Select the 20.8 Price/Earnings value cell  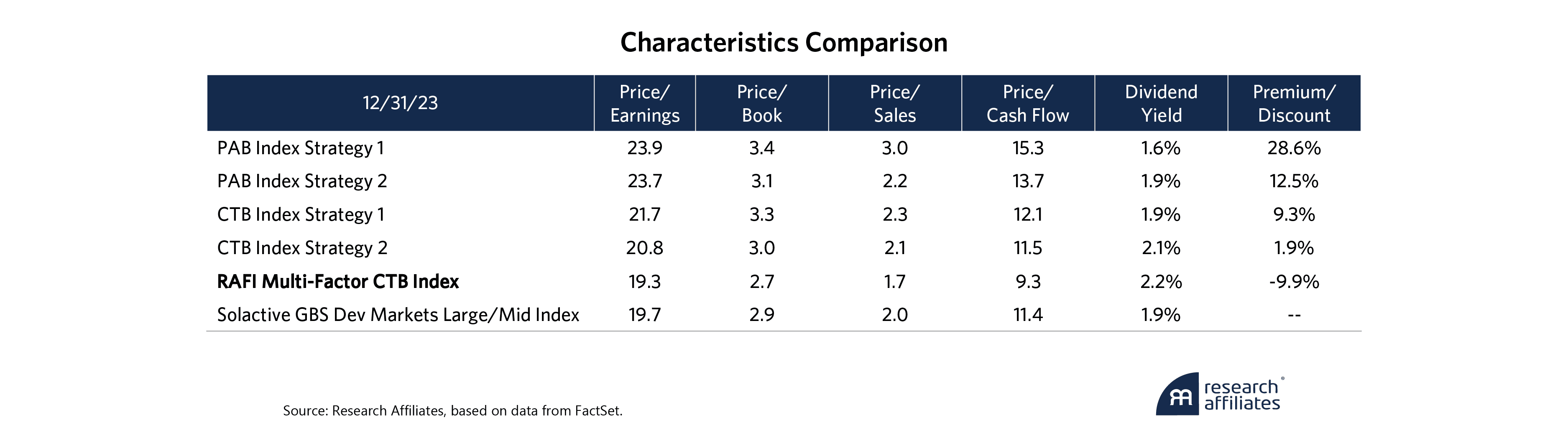645,248
